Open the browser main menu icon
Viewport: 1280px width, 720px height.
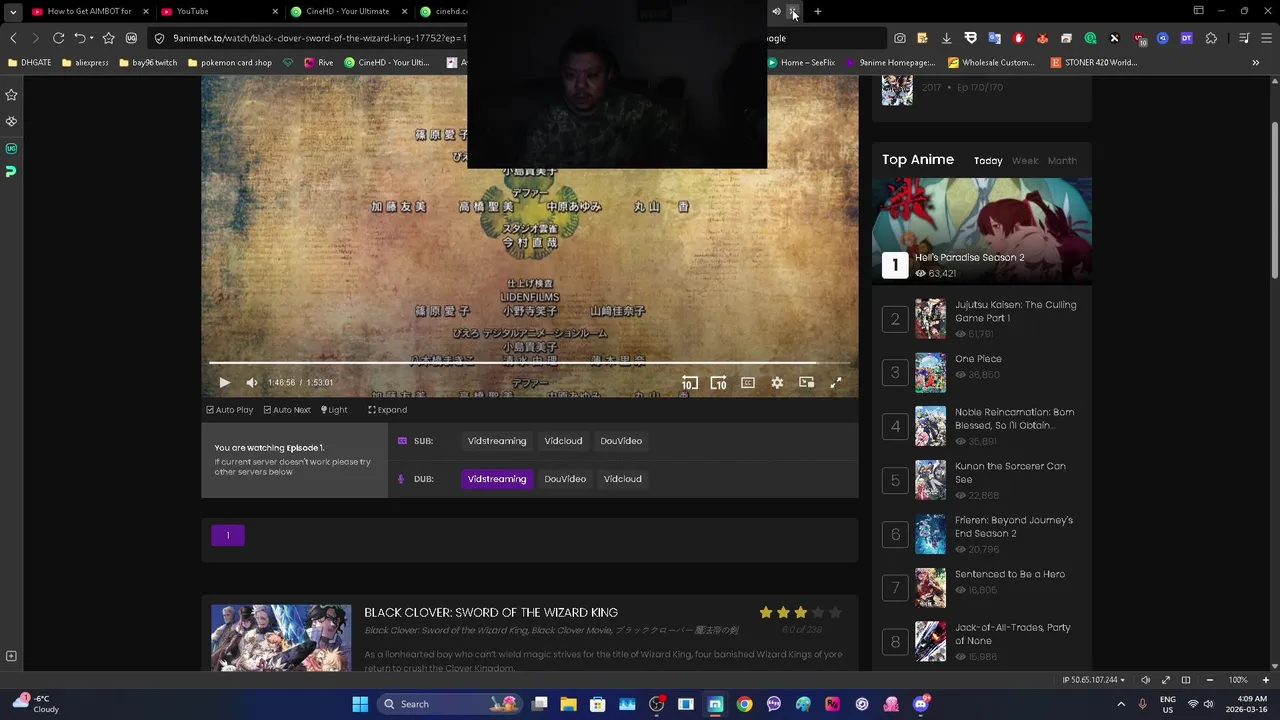click(x=1267, y=38)
